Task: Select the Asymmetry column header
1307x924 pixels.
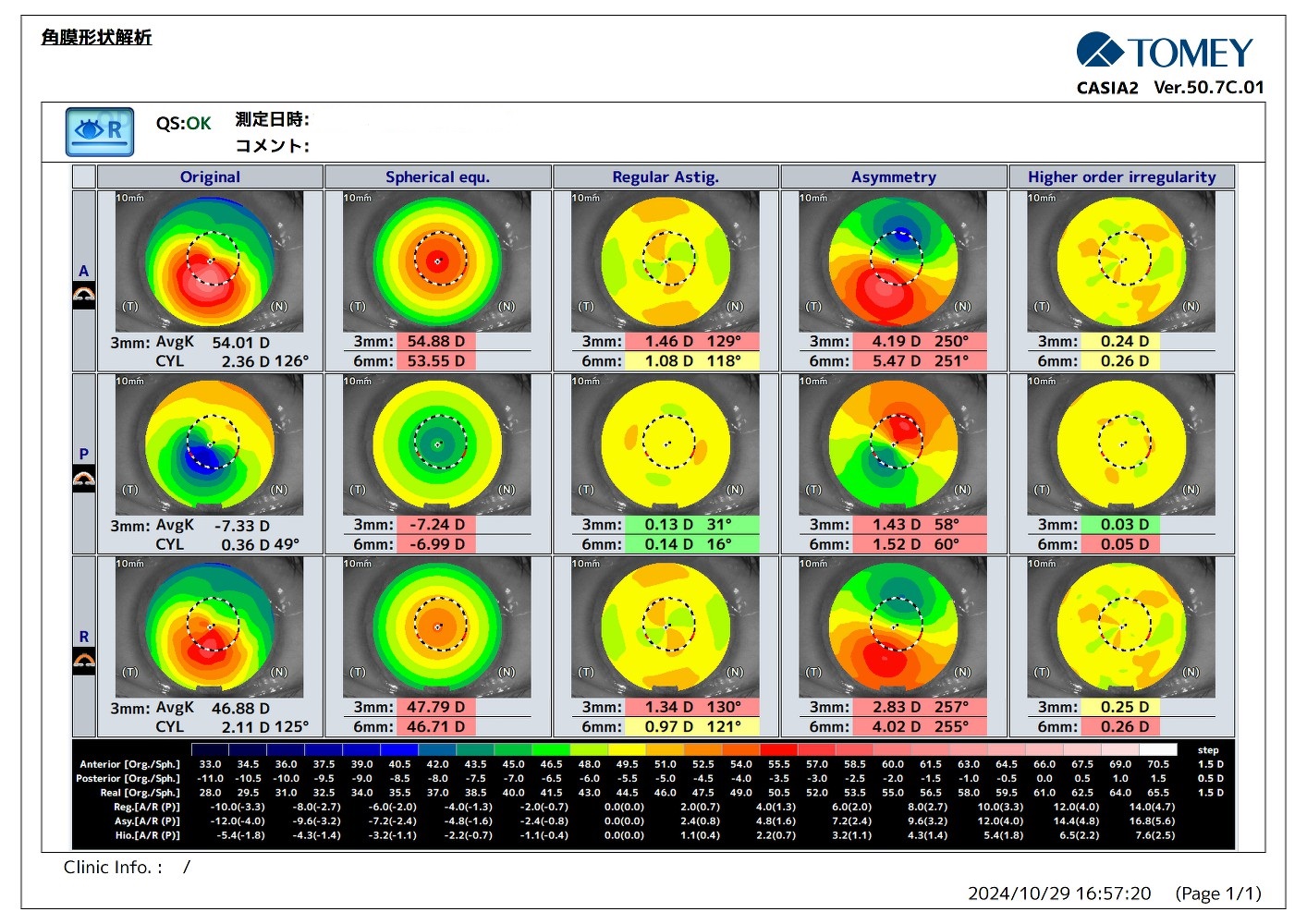Action: click(x=894, y=176)
